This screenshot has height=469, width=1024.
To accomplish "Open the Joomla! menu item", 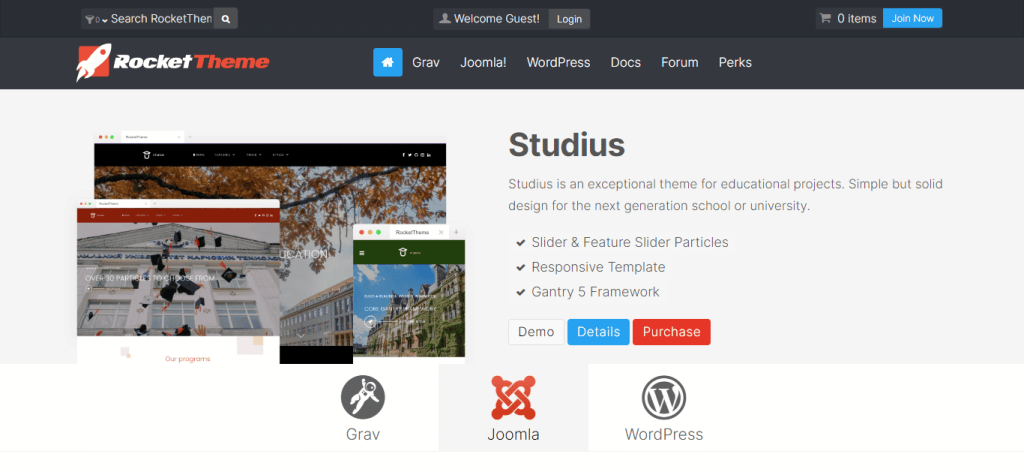I will (483, 63).
